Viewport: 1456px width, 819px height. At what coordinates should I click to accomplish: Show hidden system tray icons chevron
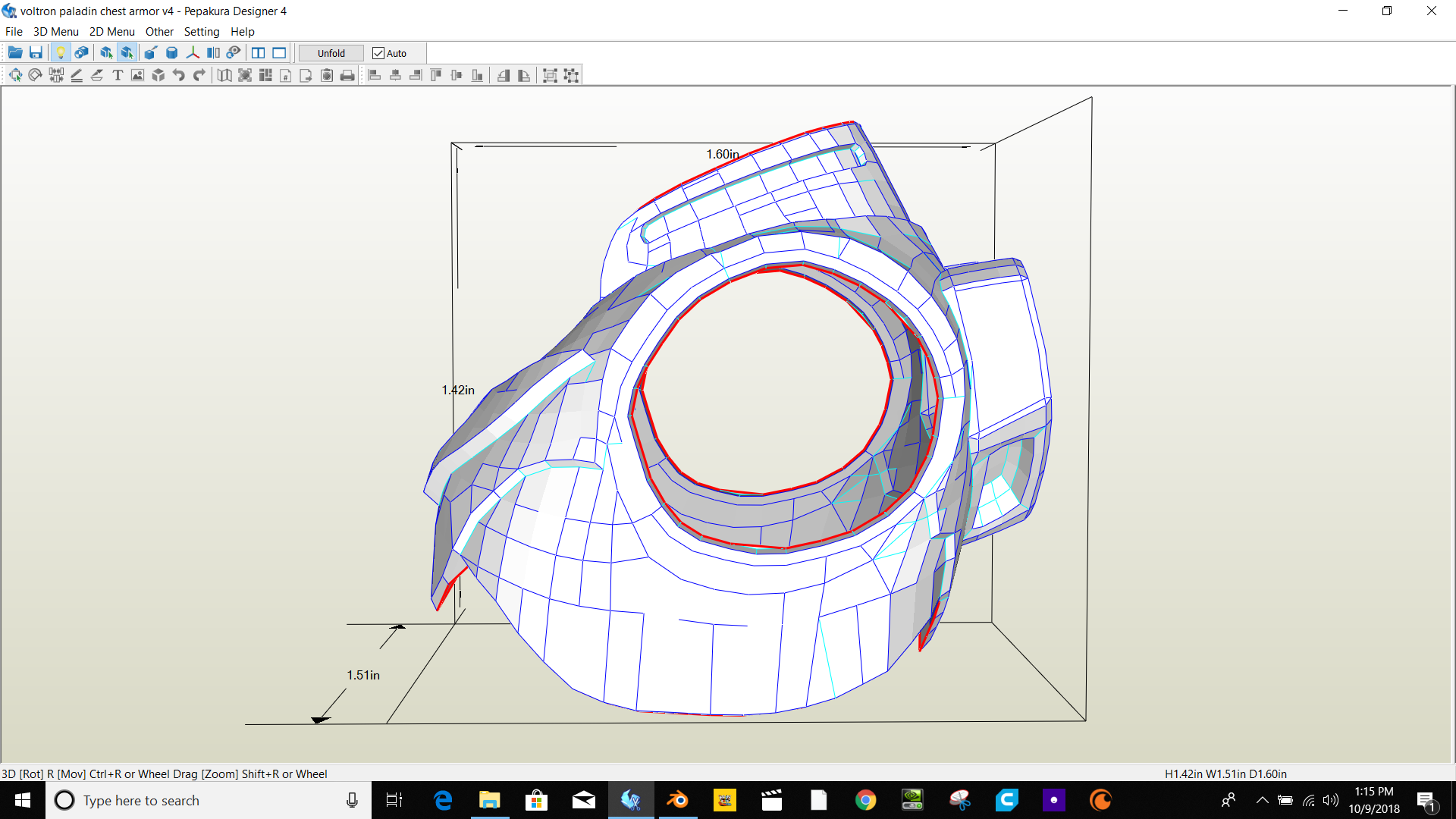click(1263, 800)
